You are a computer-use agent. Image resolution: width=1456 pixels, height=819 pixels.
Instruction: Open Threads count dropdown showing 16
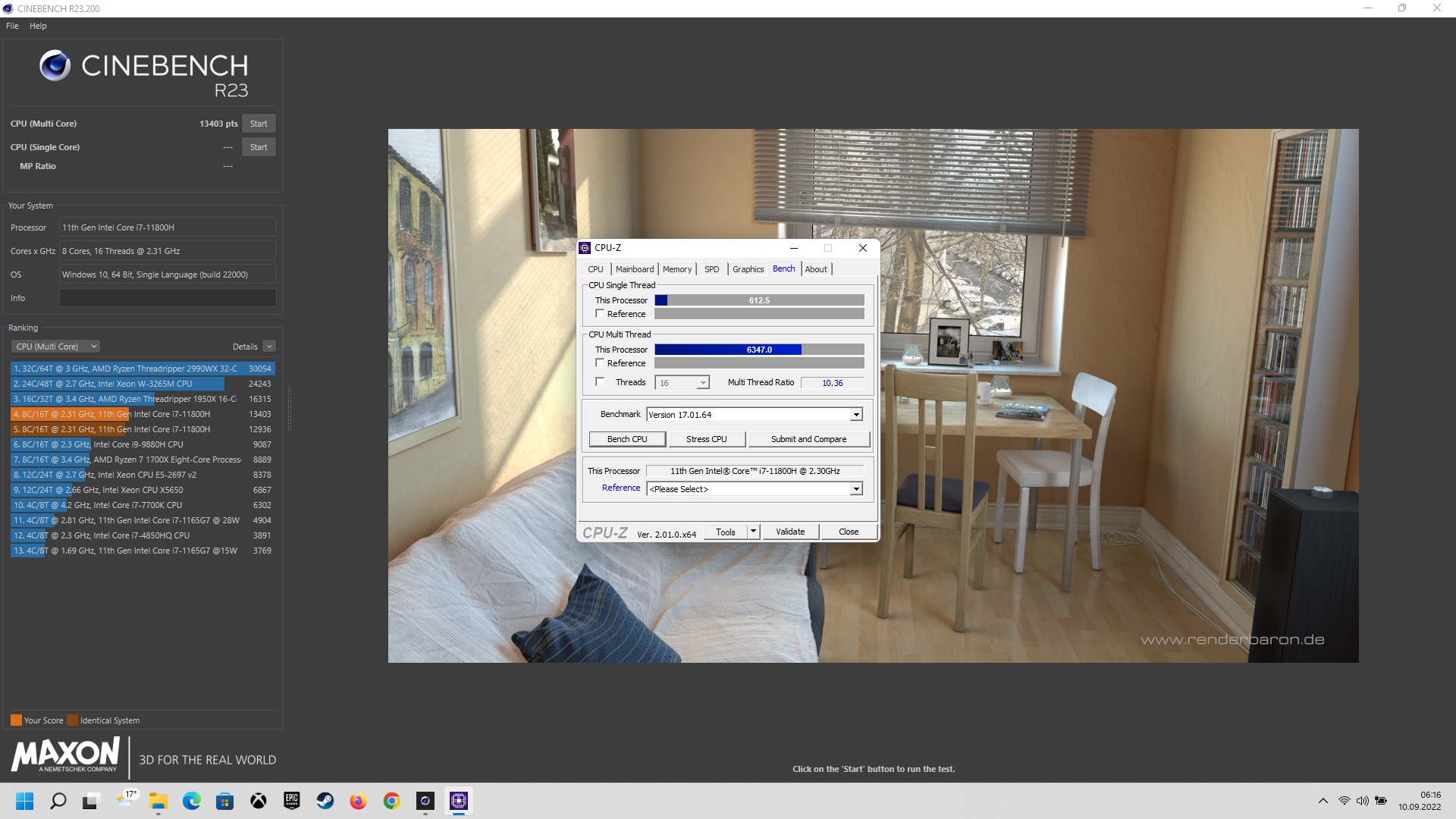[682, 383]
